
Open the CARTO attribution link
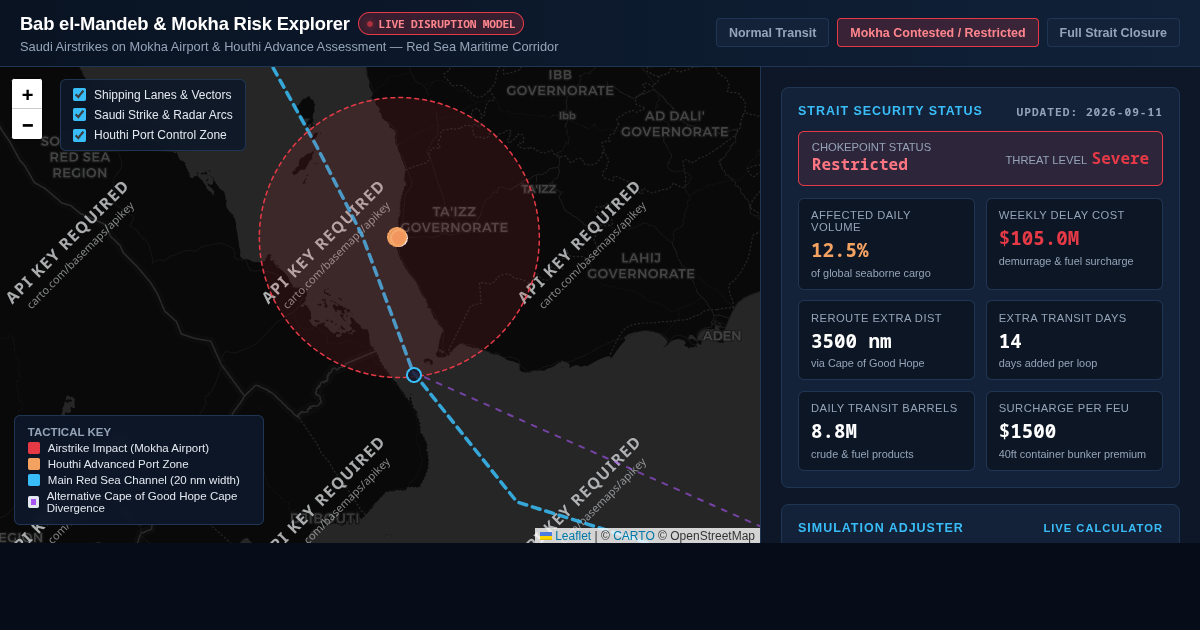point(633,536)
